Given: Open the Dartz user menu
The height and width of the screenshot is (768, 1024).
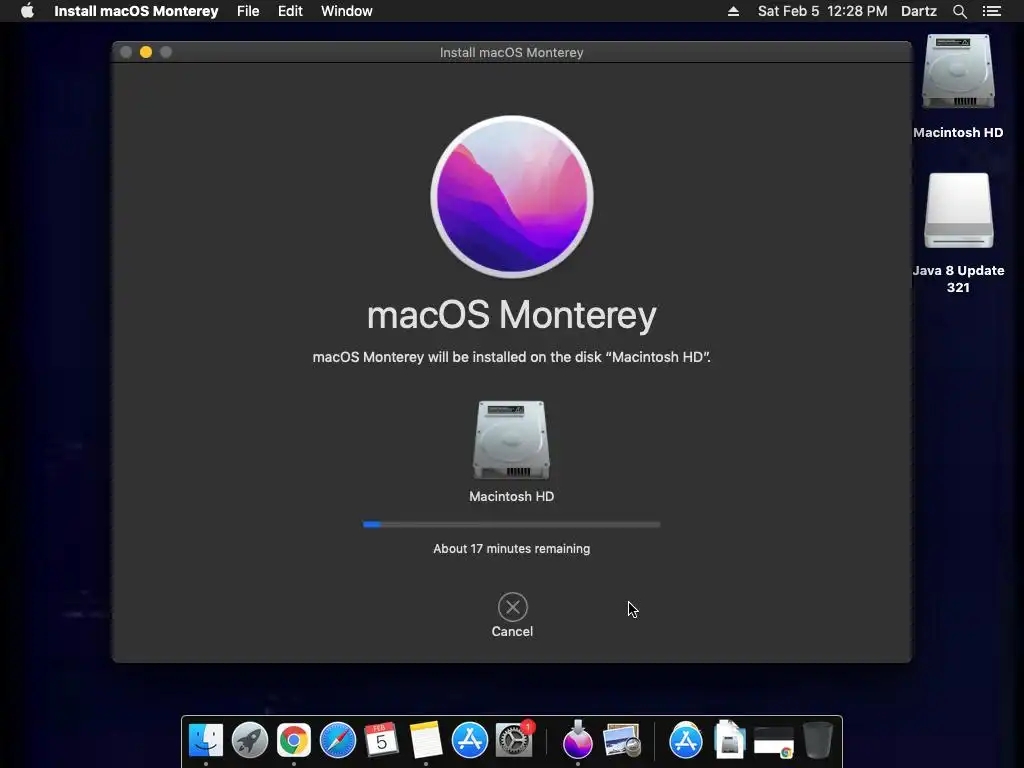Looking at the screenshot, I should click(x=919, y=11).
